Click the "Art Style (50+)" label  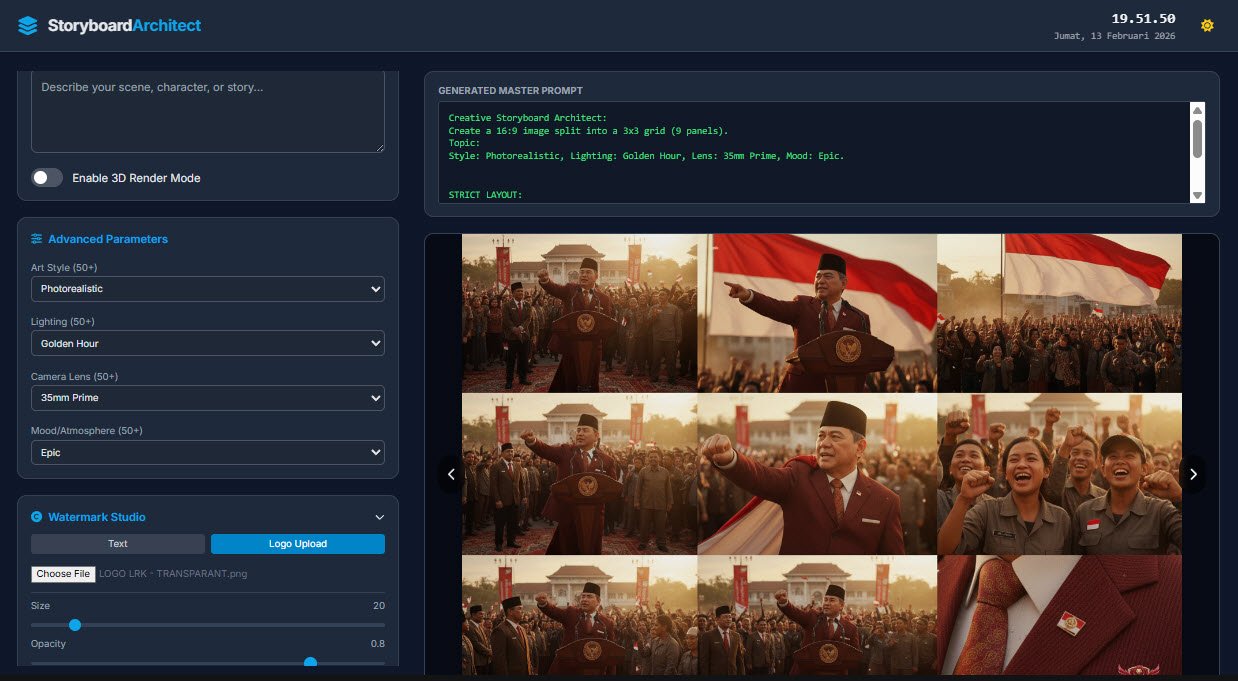(64, 268)
